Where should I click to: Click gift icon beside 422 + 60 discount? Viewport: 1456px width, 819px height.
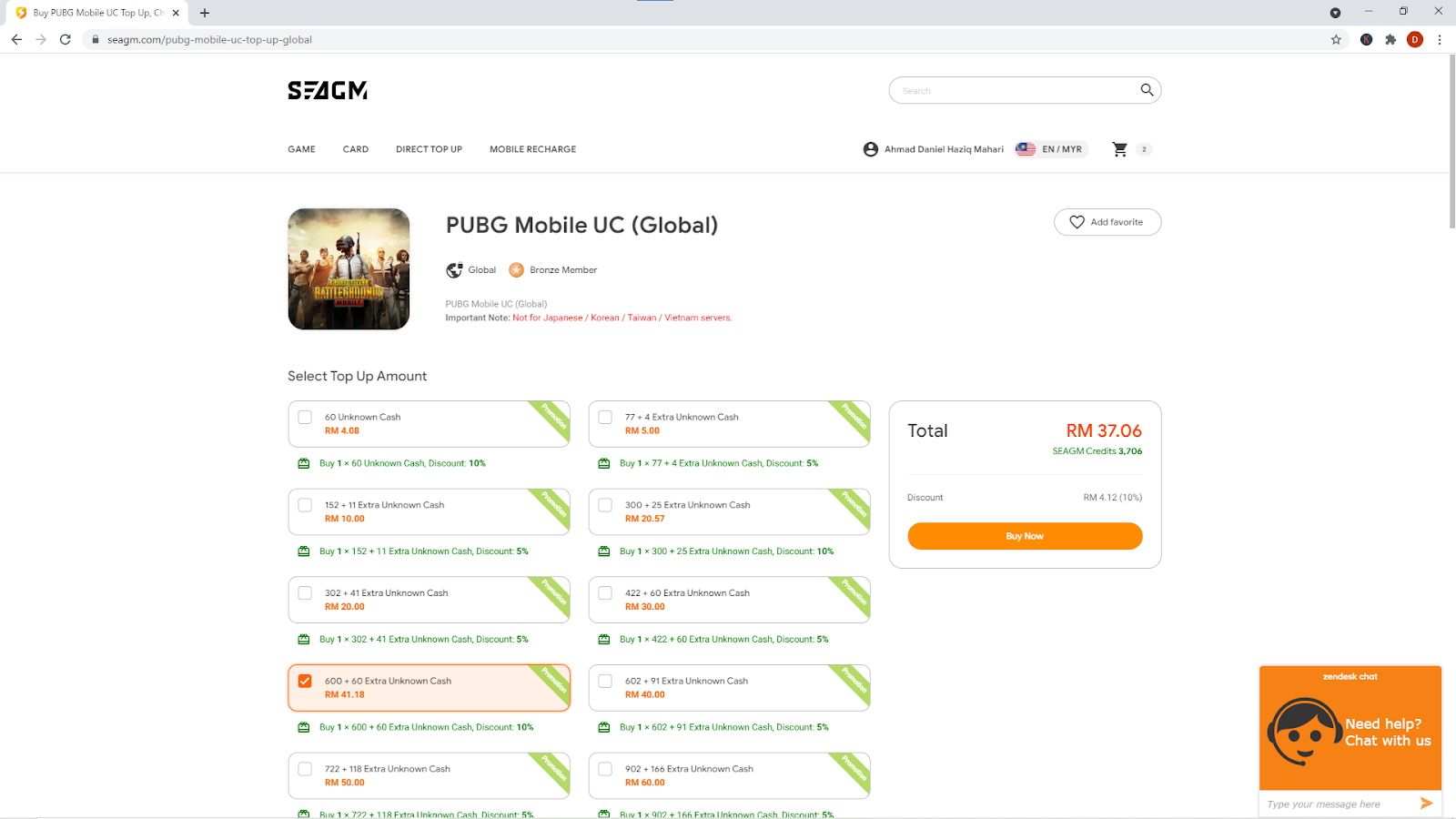click(x=604, y=640)
